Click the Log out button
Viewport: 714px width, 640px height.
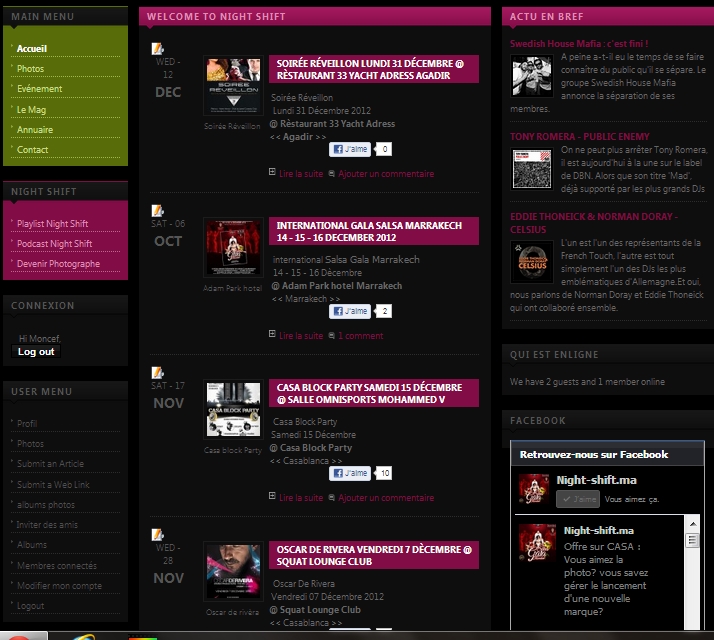(x=36, y=352)
